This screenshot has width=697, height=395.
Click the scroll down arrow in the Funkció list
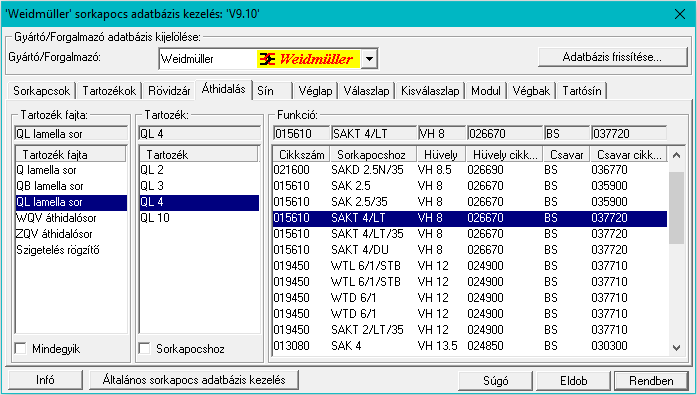(677, 348)
